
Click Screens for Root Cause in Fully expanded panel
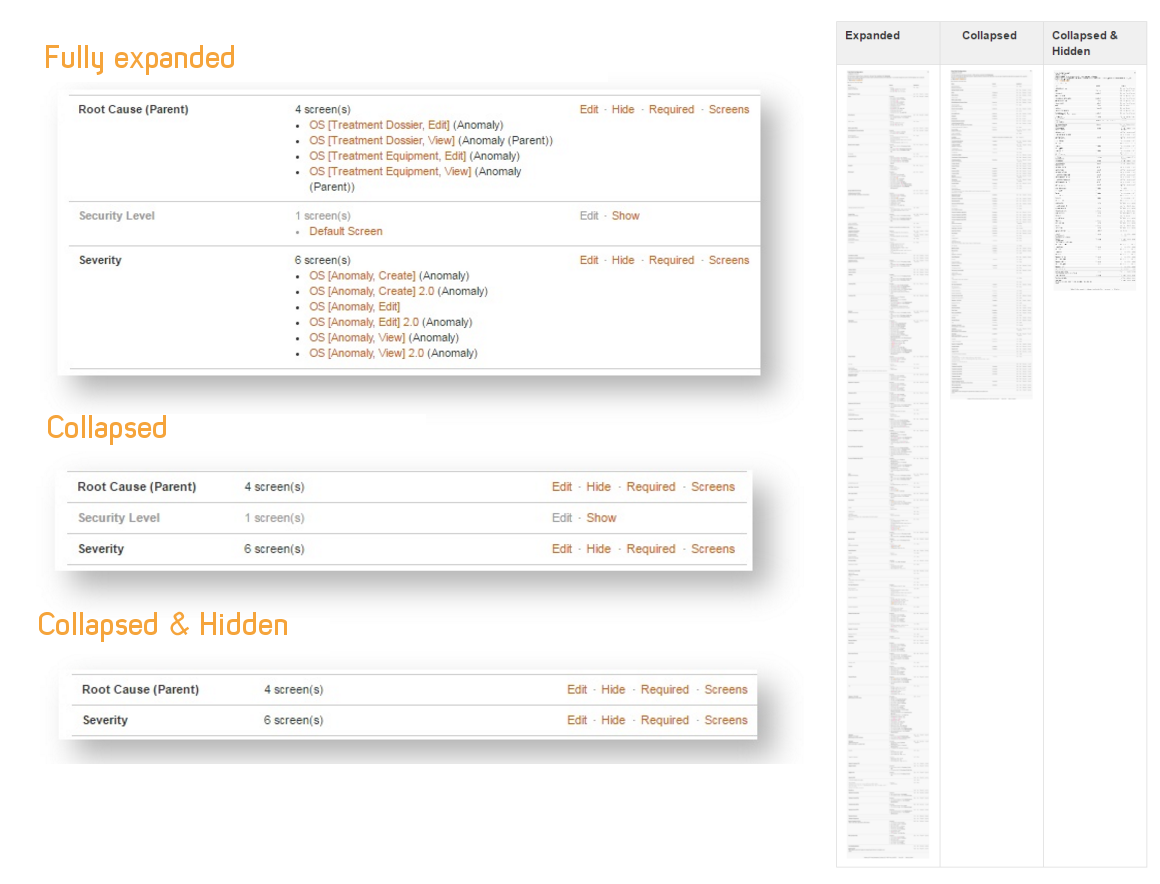pyautogui.click(x=729, y=109)
